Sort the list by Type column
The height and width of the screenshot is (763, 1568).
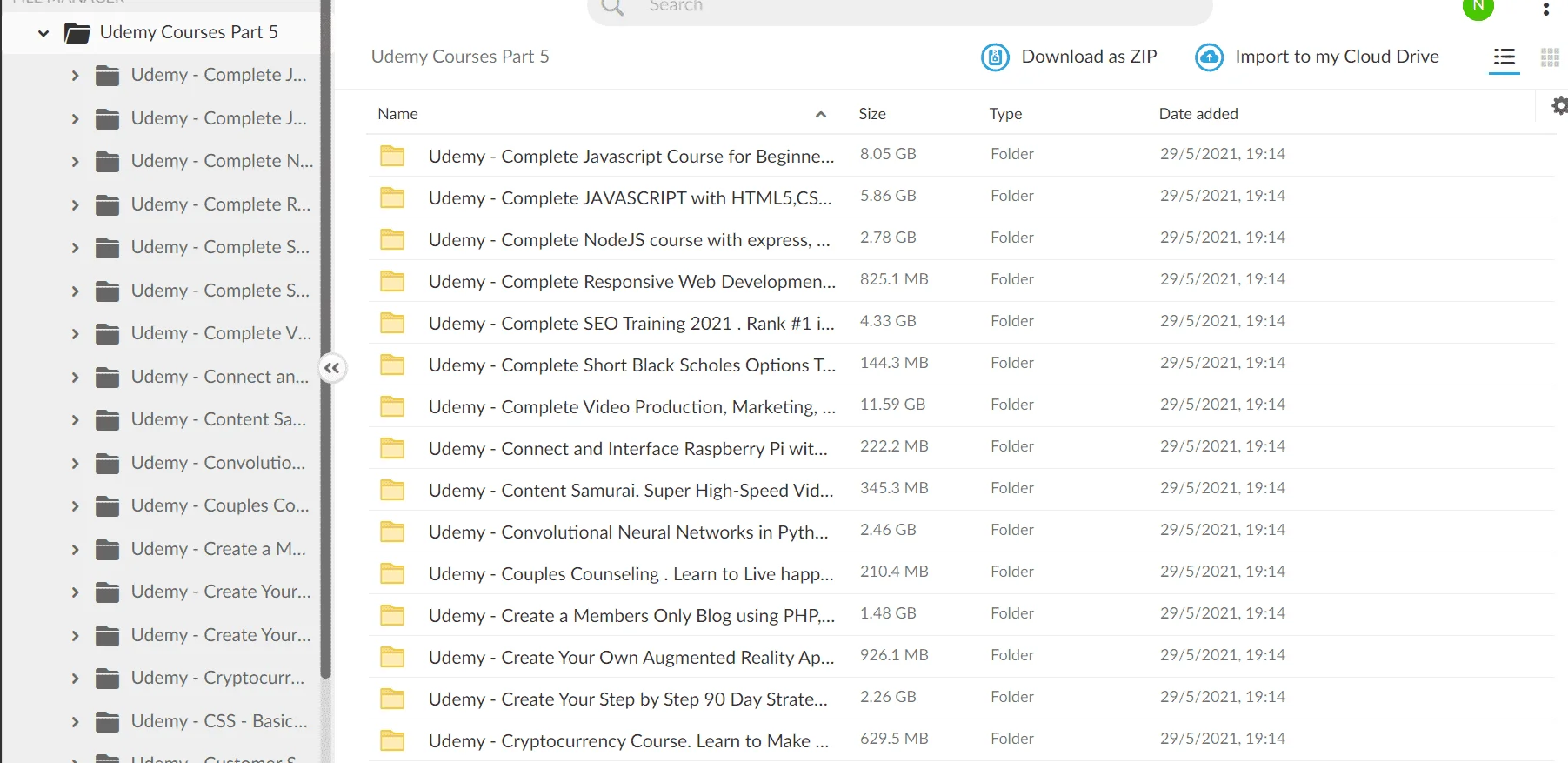coord(1005,114)
